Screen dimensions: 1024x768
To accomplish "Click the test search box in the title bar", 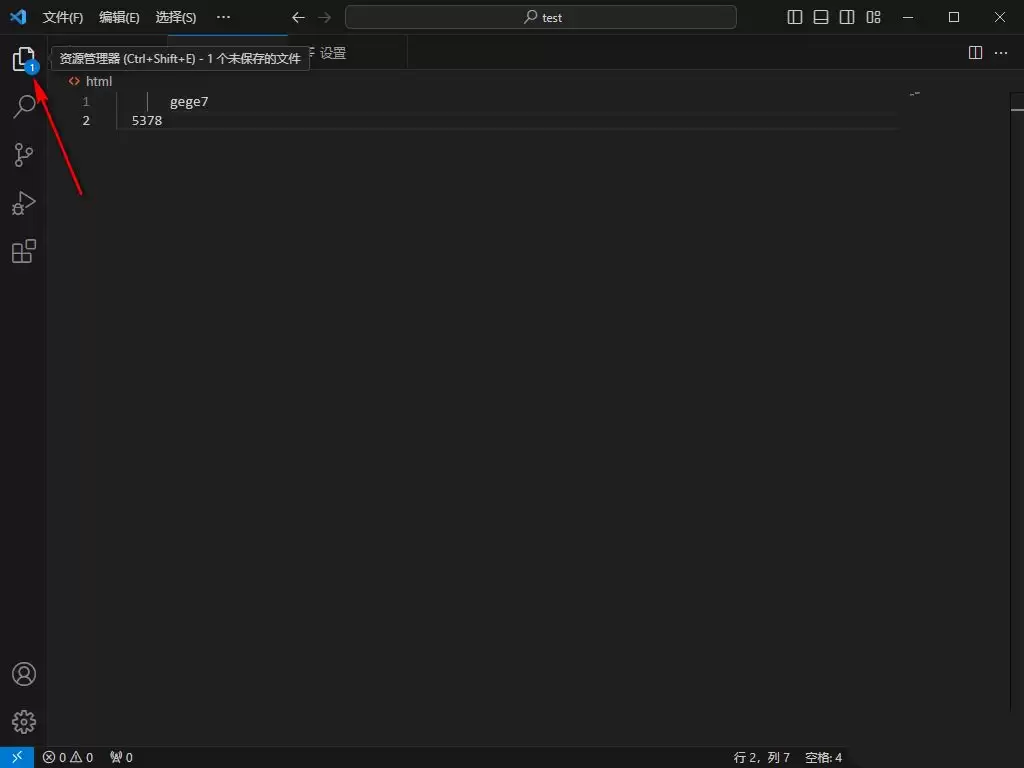I will [x=541, y=17].
